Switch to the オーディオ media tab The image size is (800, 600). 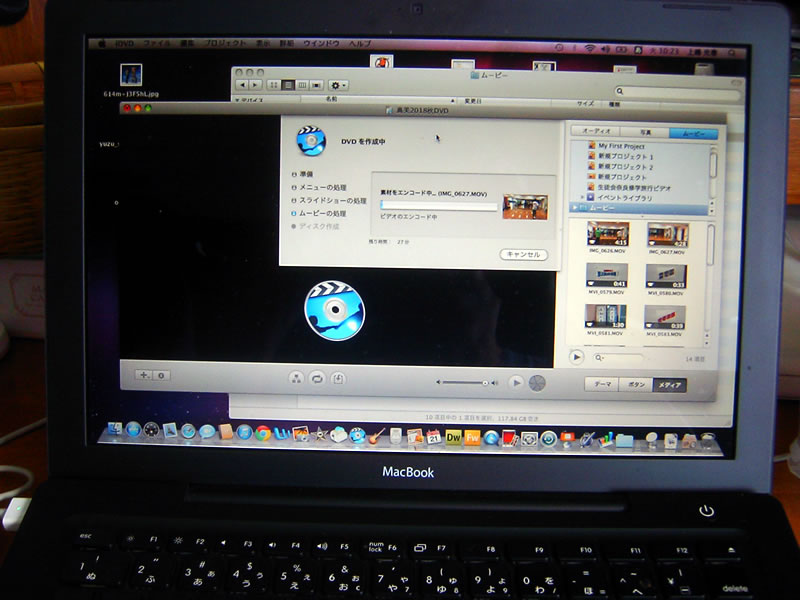pyautogui.click(x=595, y=131)
